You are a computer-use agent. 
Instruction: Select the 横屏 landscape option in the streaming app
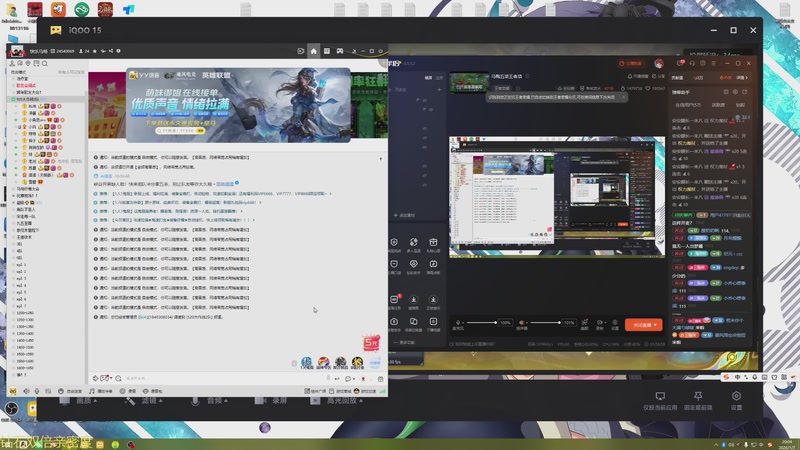[x=429, y=78]
